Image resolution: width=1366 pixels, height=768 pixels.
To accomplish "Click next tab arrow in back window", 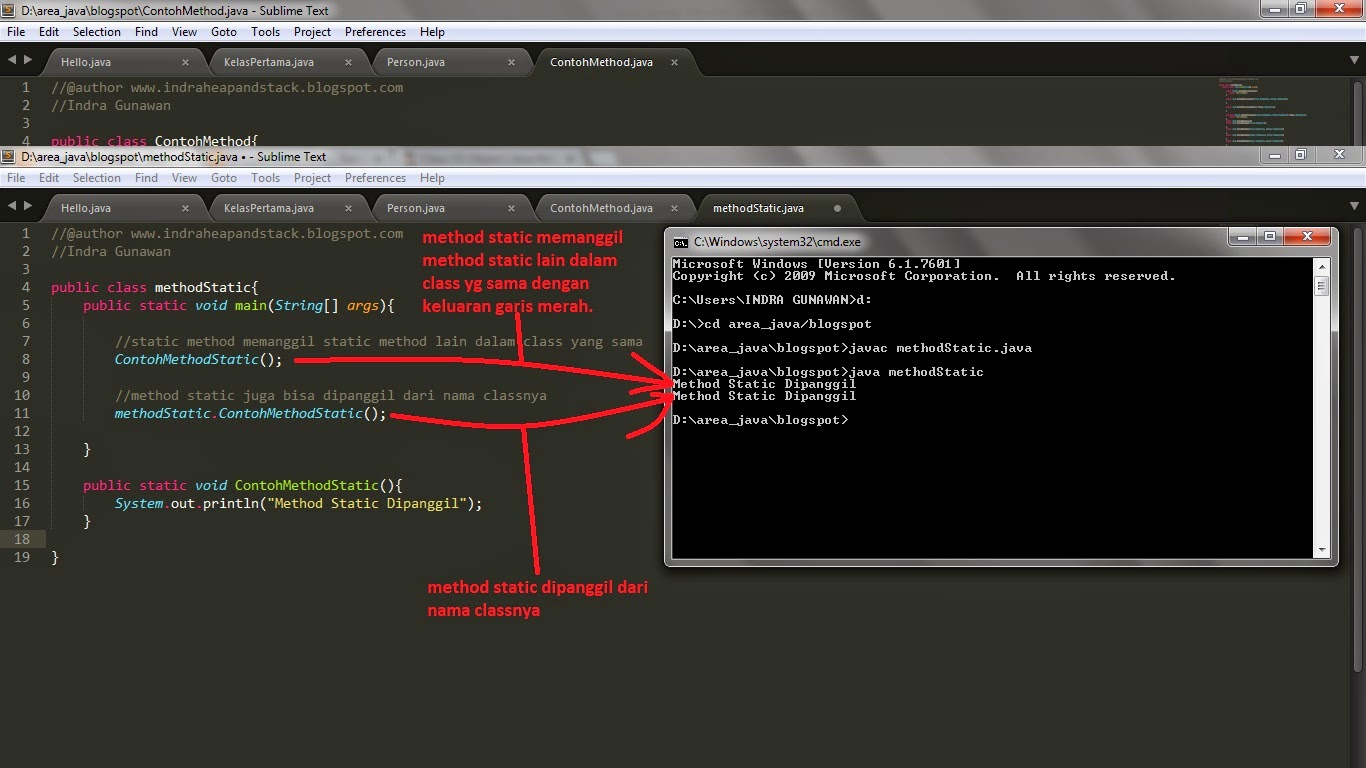I will pos(26,60).
